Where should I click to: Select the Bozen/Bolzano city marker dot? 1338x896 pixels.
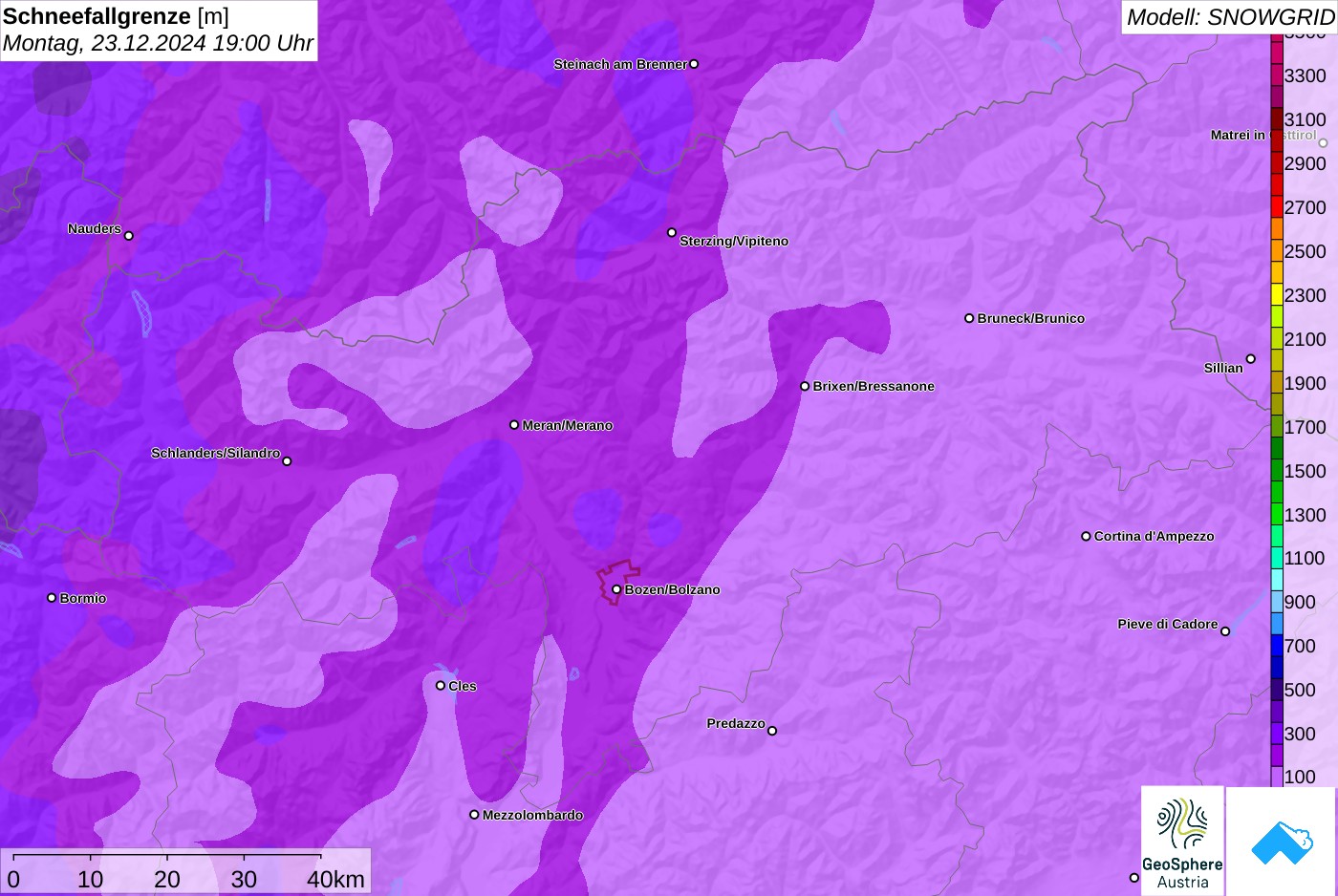pos(616,589)
